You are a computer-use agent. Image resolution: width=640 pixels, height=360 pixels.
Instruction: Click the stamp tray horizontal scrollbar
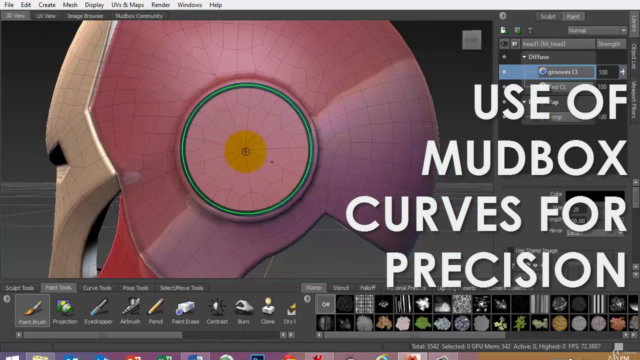click(414, 335)
